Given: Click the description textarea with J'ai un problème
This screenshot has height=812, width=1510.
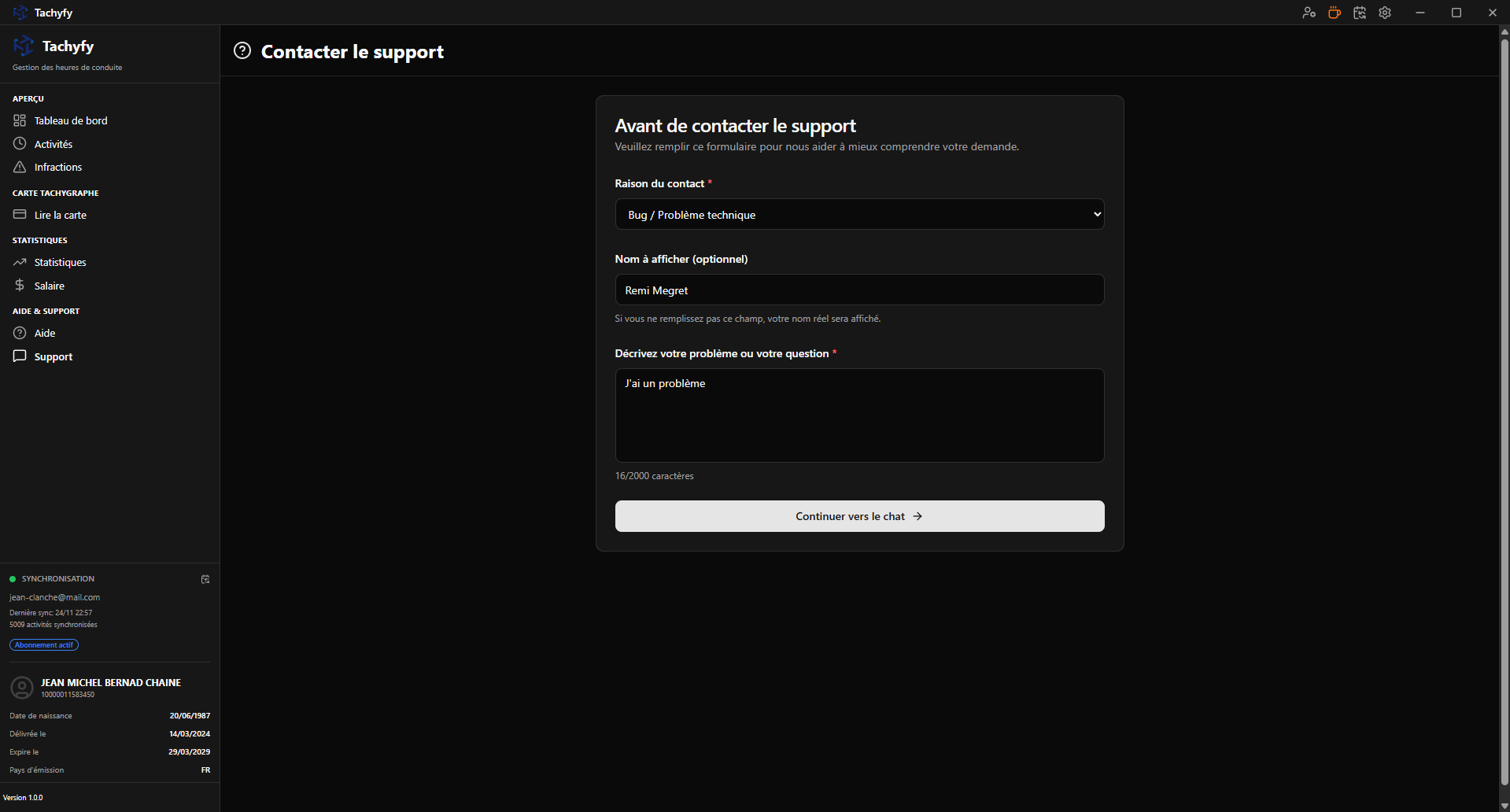Looking at the screenshot, I should 858,415.
